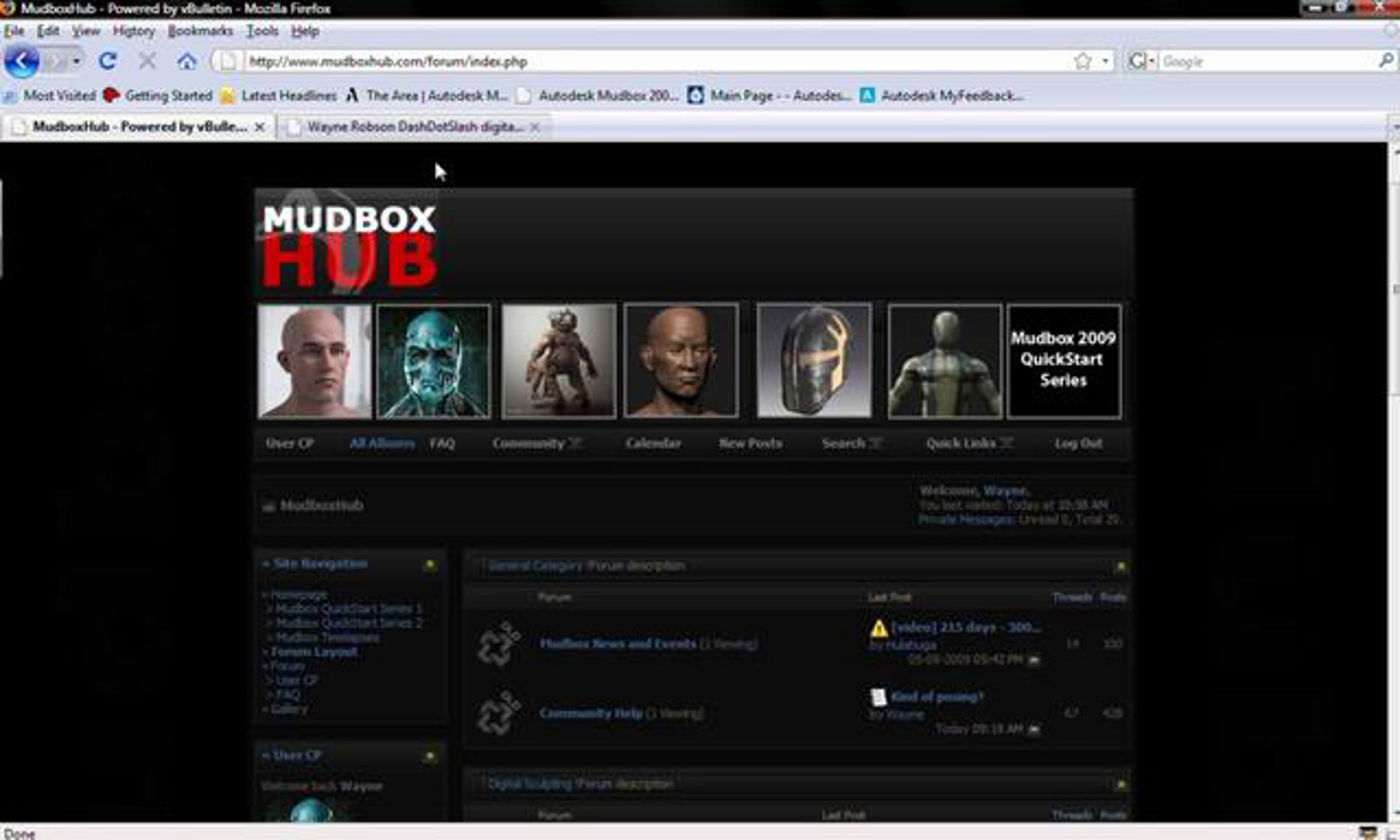
Task: Click the Forum Layout link in Site Navigation
Action: click(x=314, y=652)
